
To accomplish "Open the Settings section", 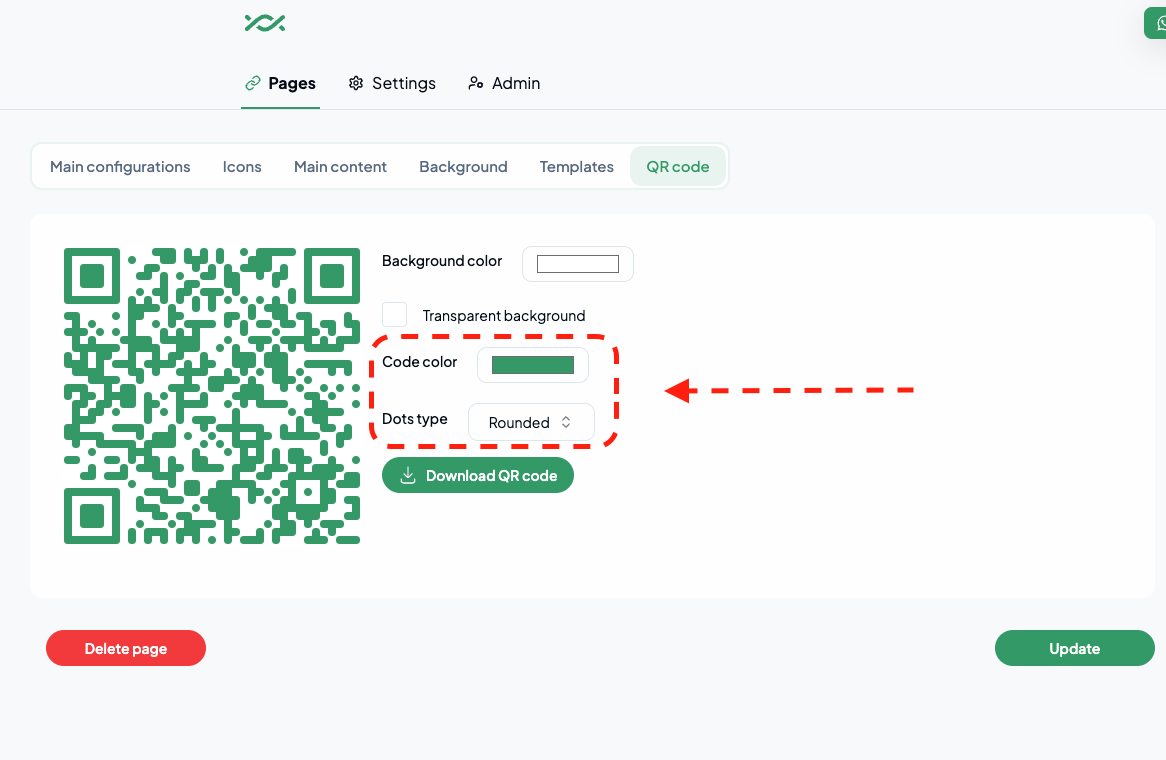I will (x=392, y=83).
